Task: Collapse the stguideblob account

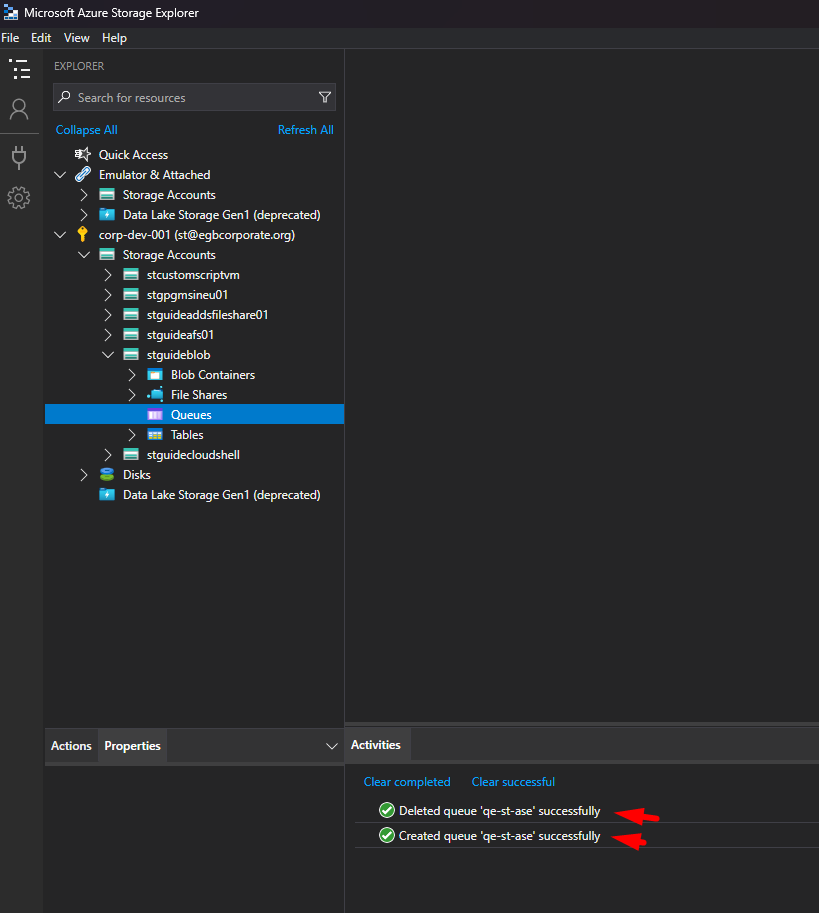Action: point(108,355)
